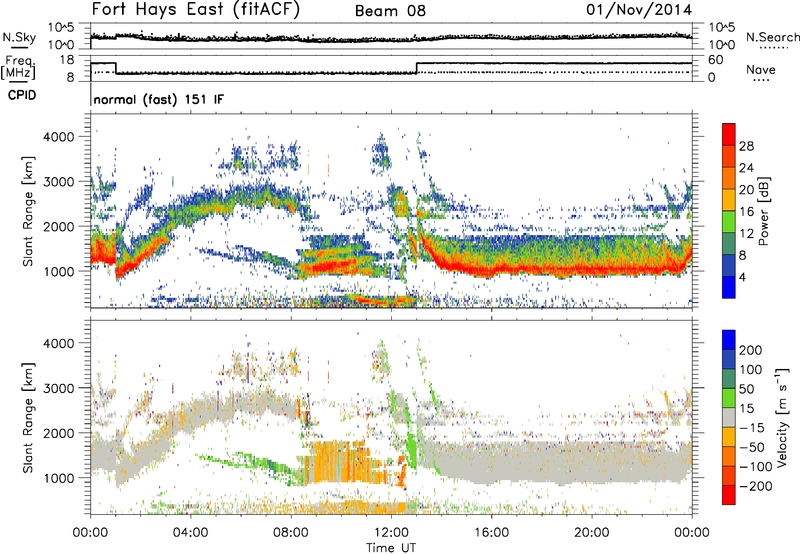Screen dimensions: 800x554
Task: Click the 'N.Sky' legend label
Action: [x=19, y=37]
